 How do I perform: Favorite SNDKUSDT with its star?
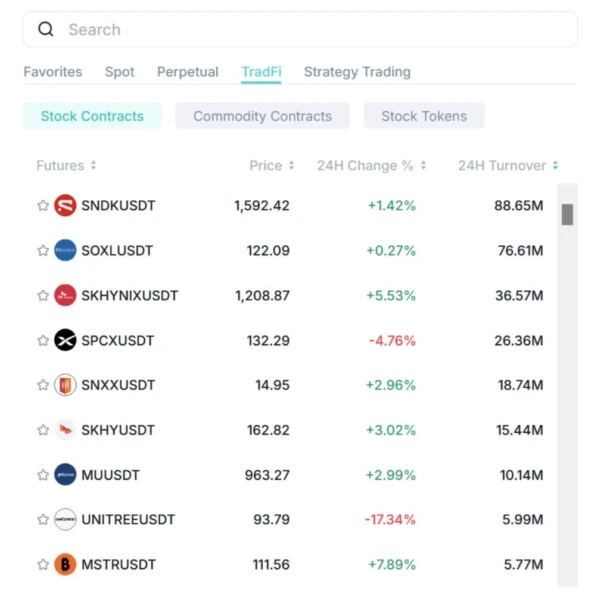tap(43, 205)
